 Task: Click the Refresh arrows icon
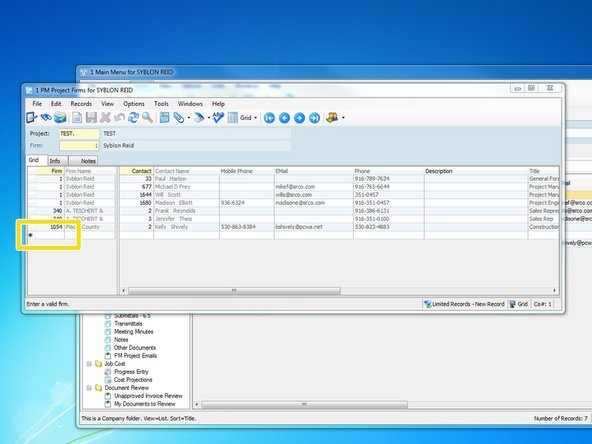click(133, 118)
